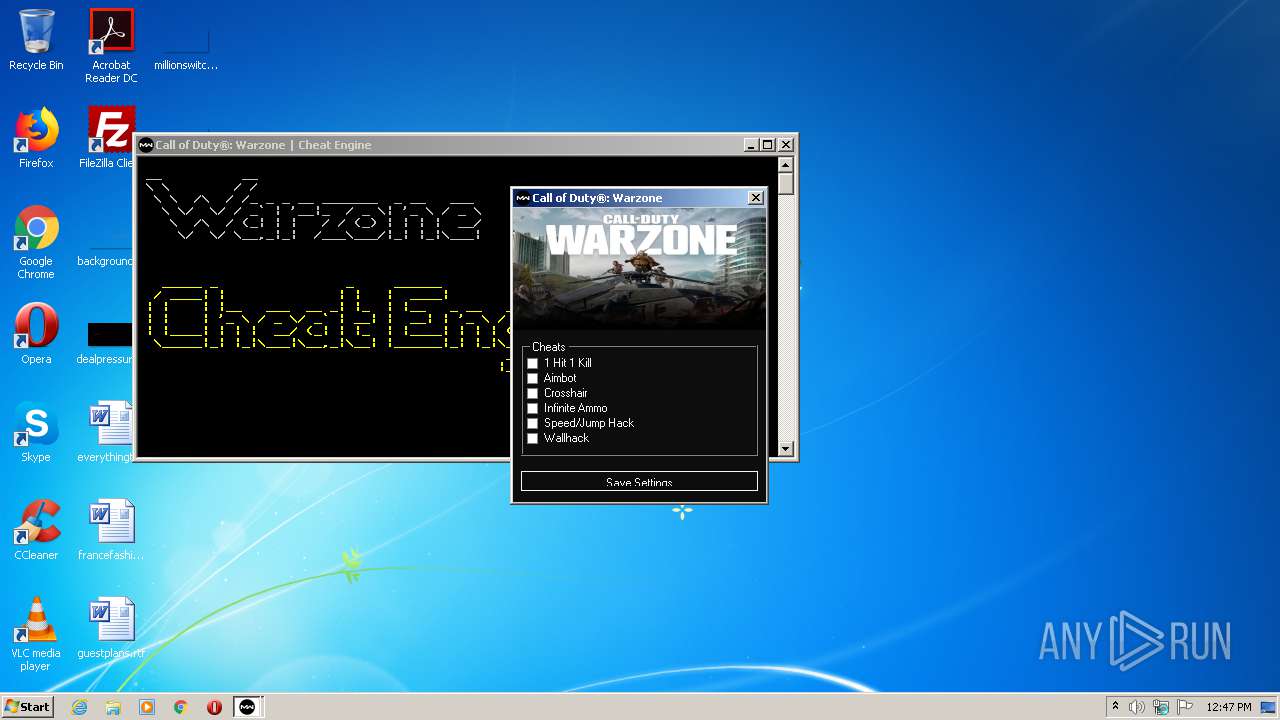The image size is (1280, 720).
Task: Enable the Wallhack cheat
Action: click(x=532, y=438)
